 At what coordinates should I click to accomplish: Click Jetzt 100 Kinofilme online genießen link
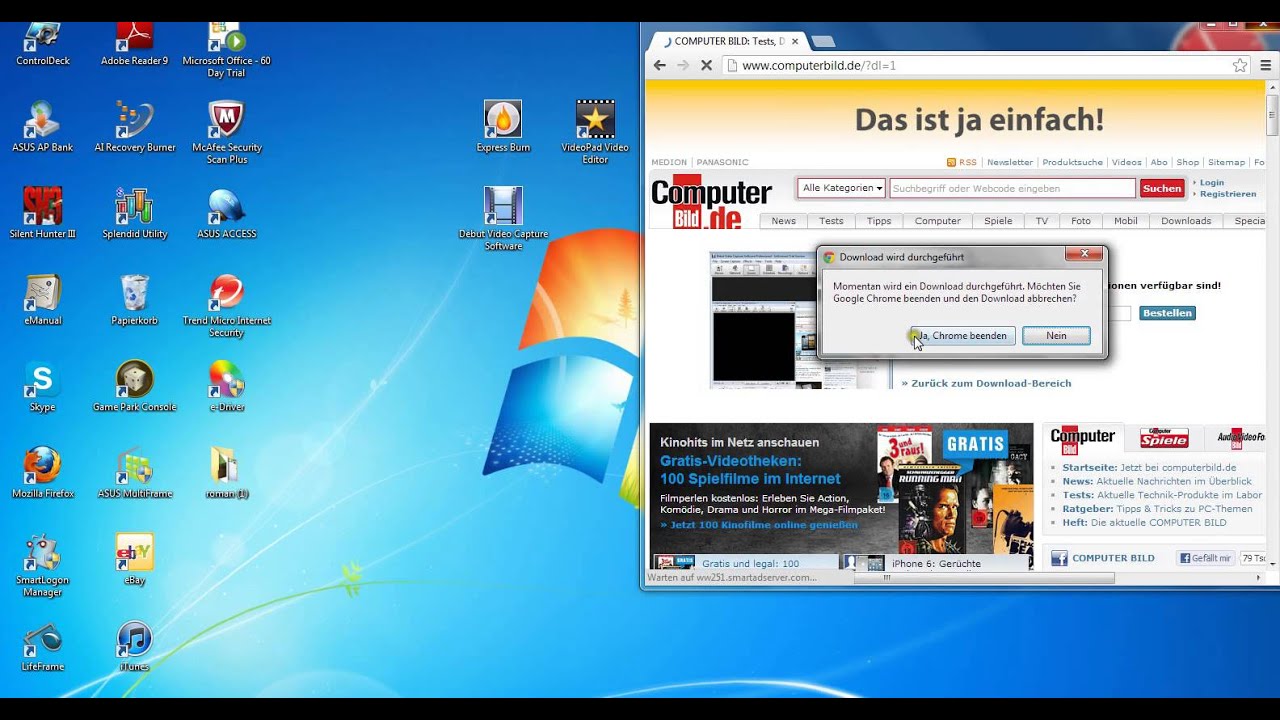pos(759,525)
